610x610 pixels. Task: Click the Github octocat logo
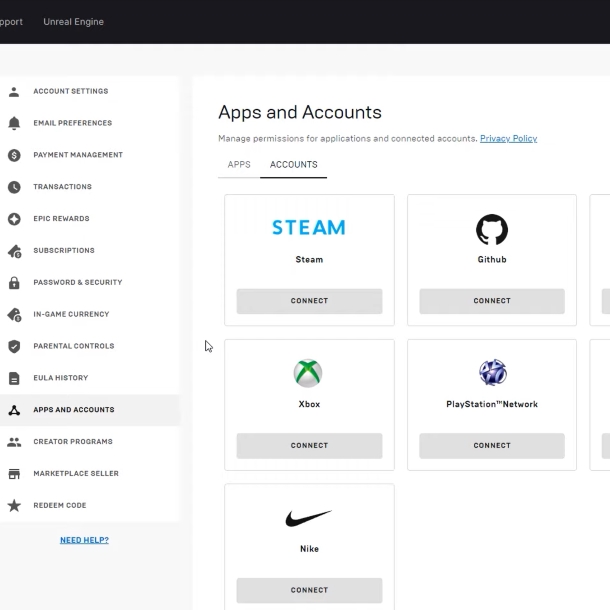[x=492, y=230]
